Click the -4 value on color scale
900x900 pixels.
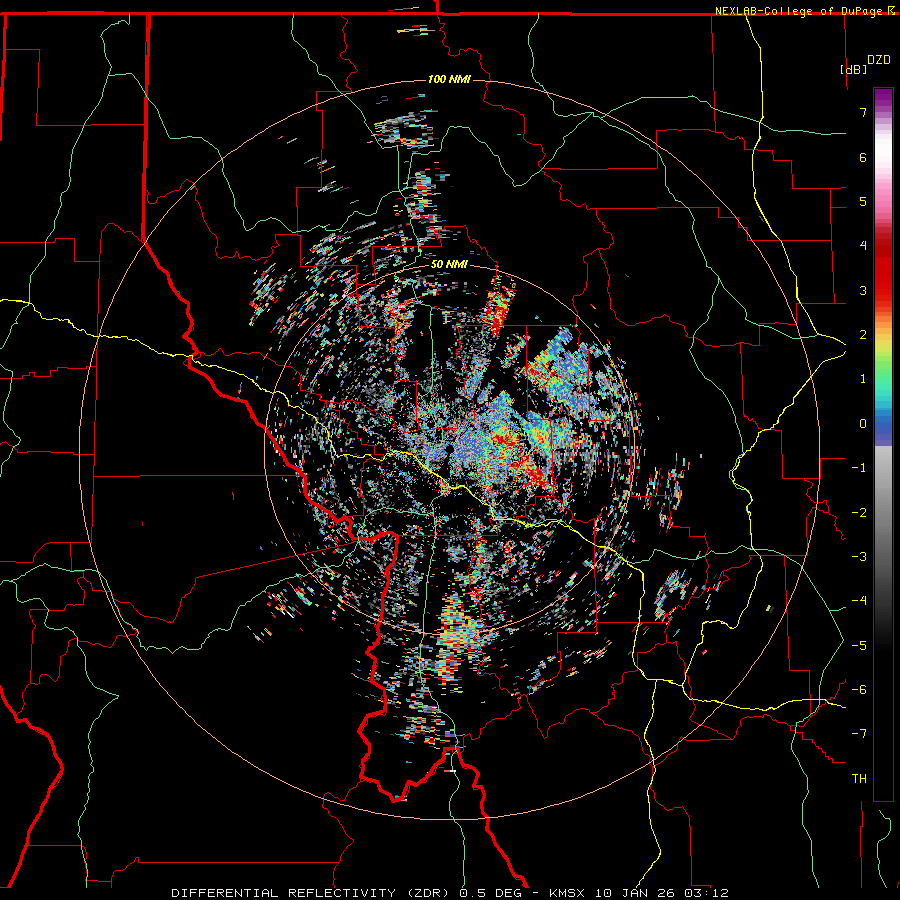tap(859, 601)
